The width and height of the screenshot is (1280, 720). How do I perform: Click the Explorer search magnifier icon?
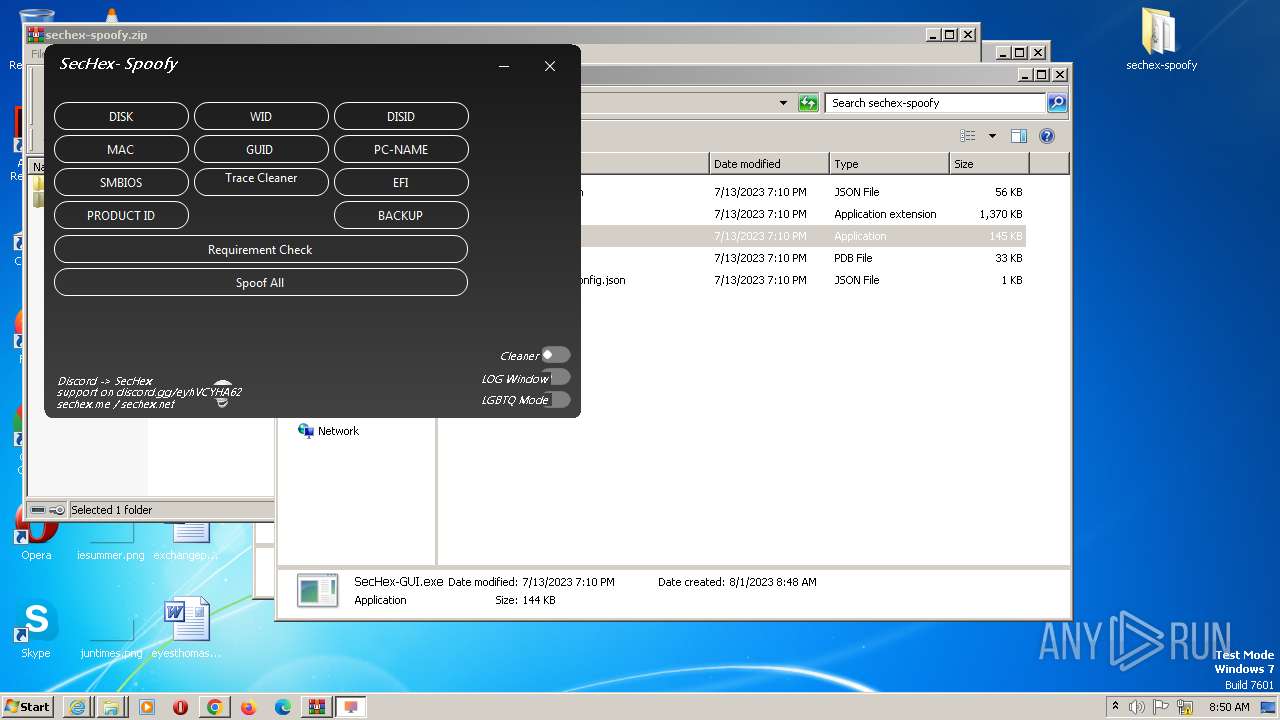pos(1057,103)
